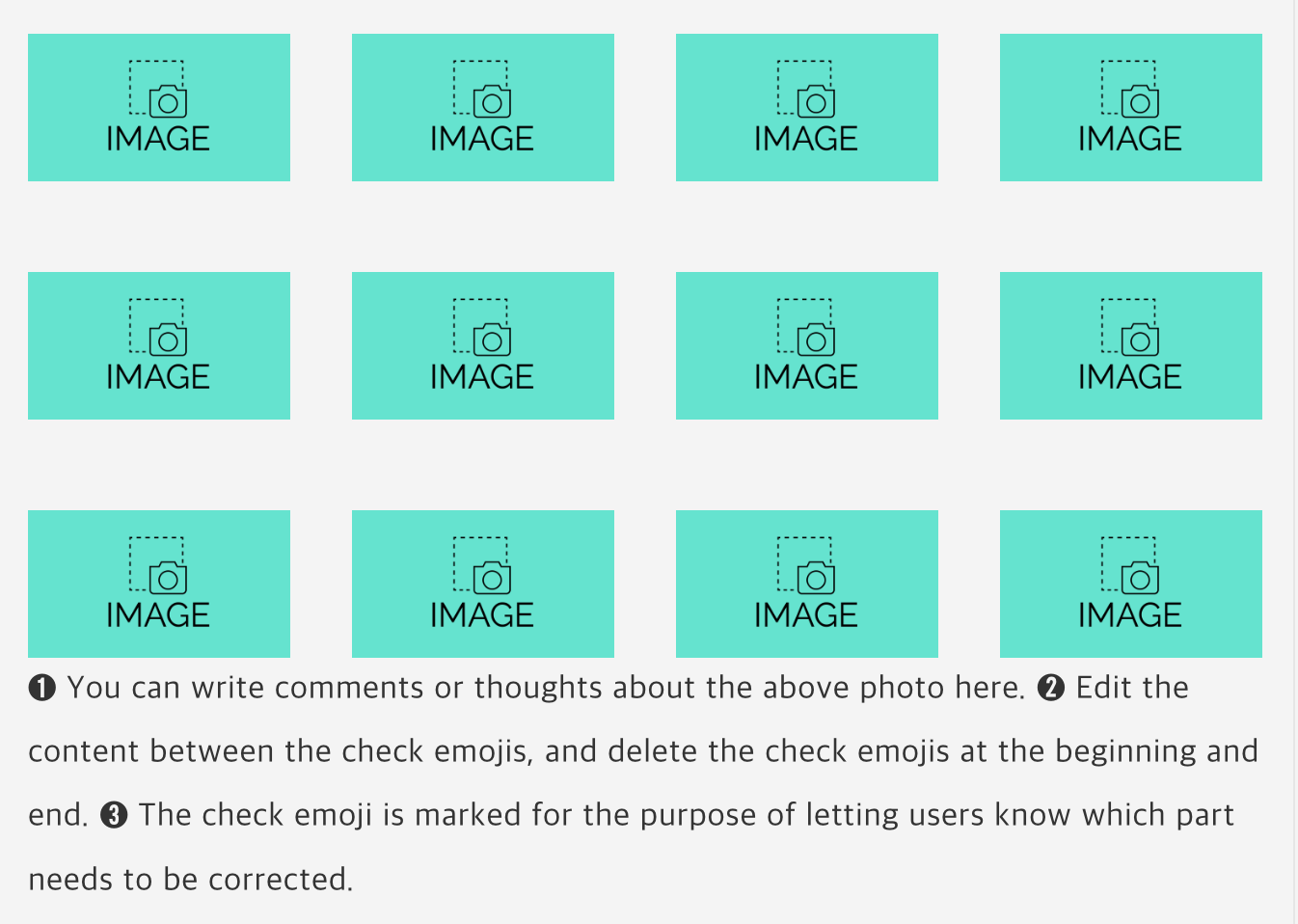1298x924 pixels.
Task: Choose the third image placeholder in the bottom row
Action: [x=807, y=584]
